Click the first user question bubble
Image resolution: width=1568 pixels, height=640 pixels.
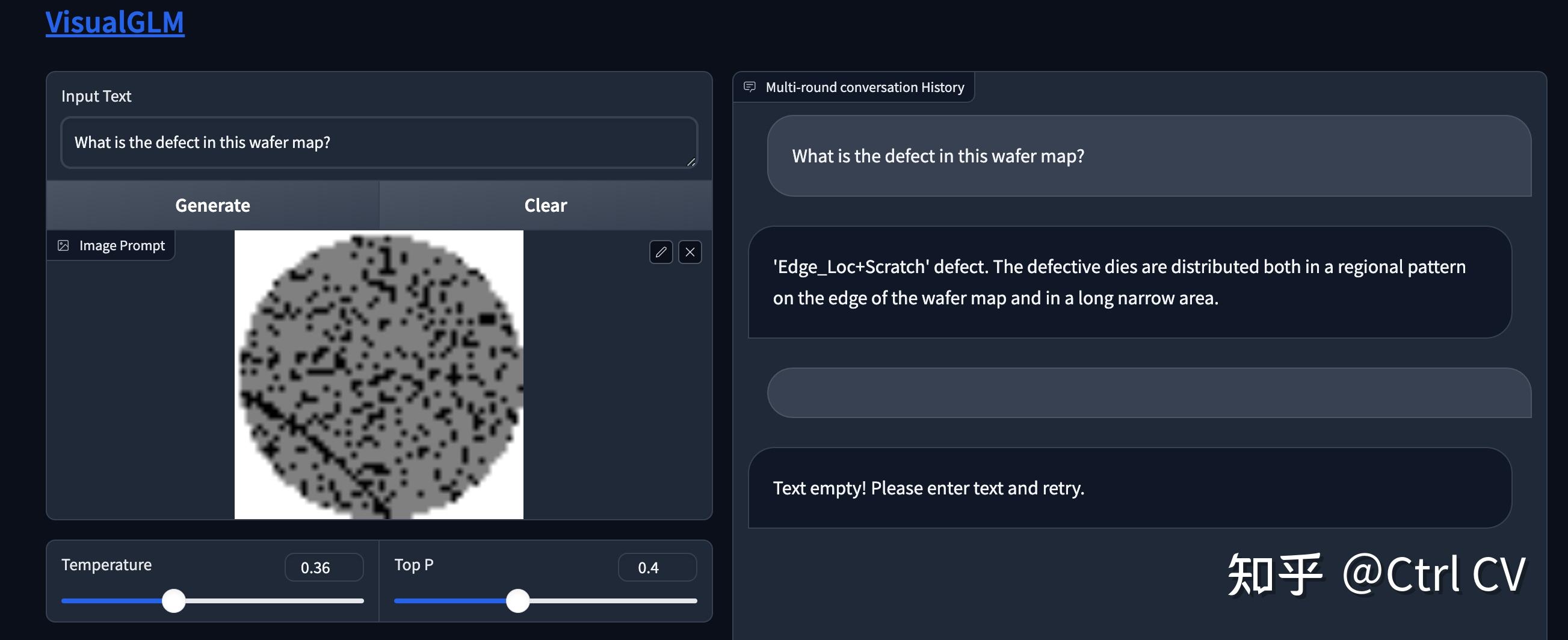click(x=1148, y=156)
